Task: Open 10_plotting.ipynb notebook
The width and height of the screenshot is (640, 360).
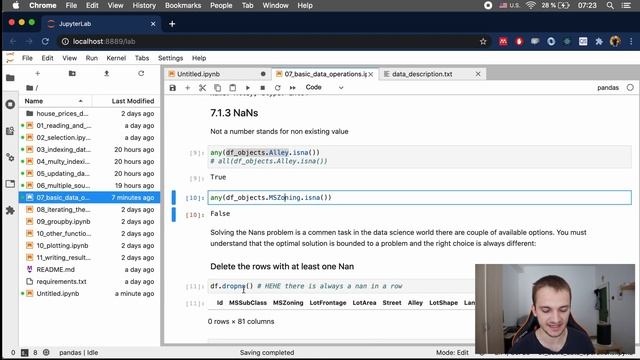Action: point(89,246)
